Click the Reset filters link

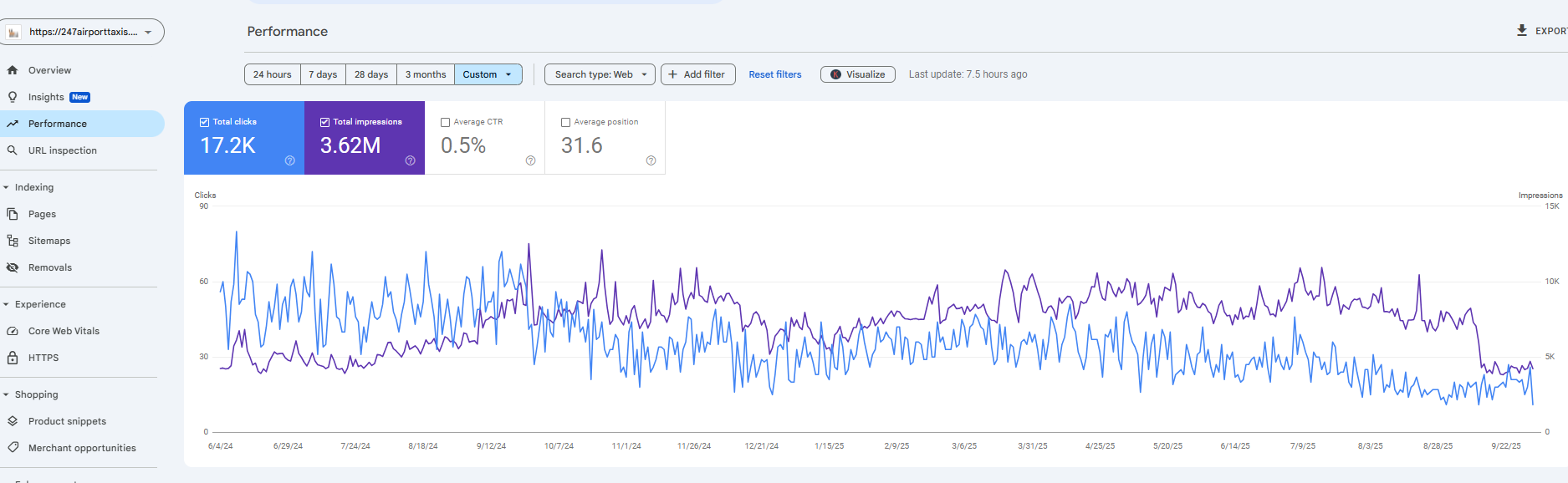(774, 74)
